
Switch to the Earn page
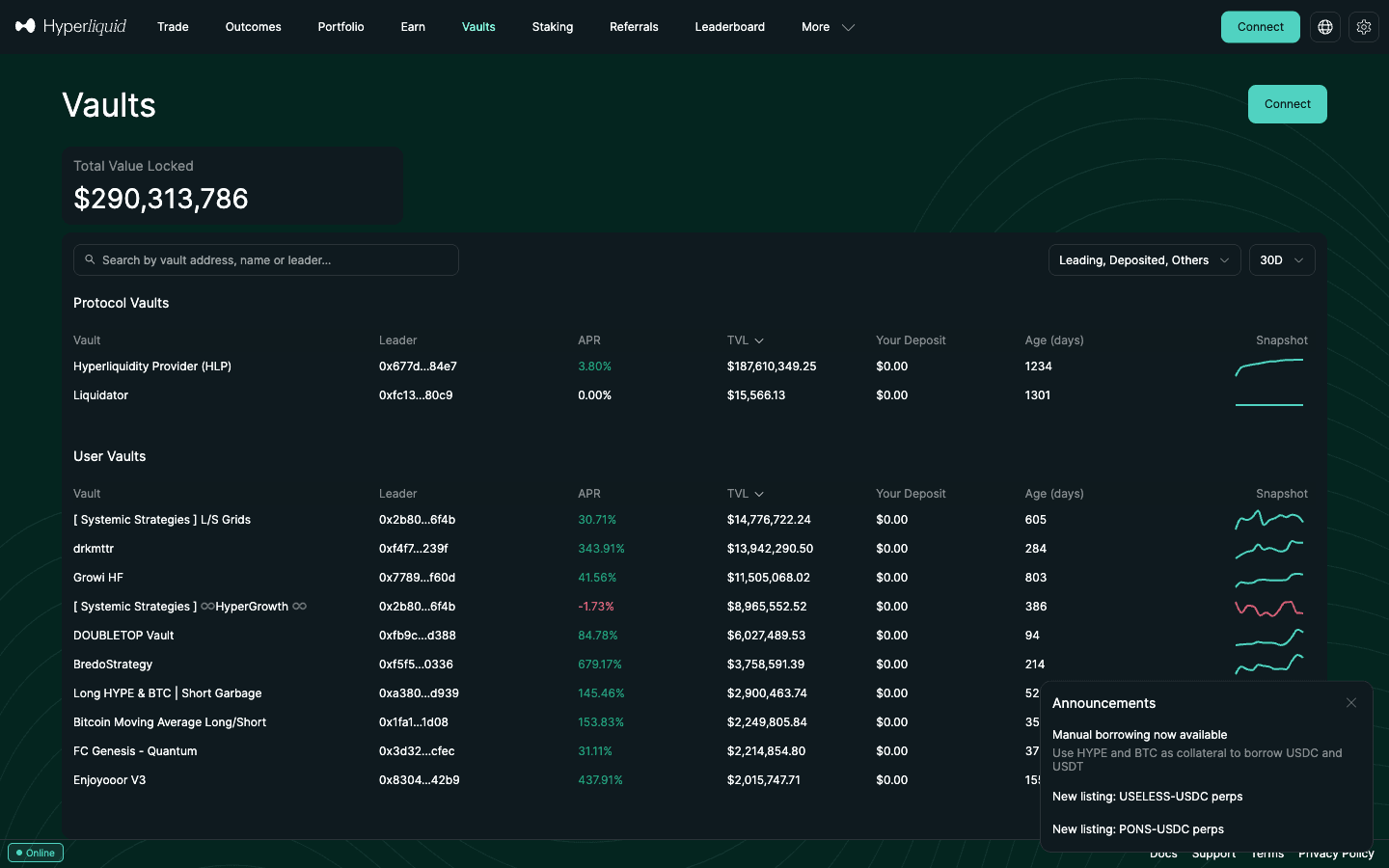coord(413,27)
